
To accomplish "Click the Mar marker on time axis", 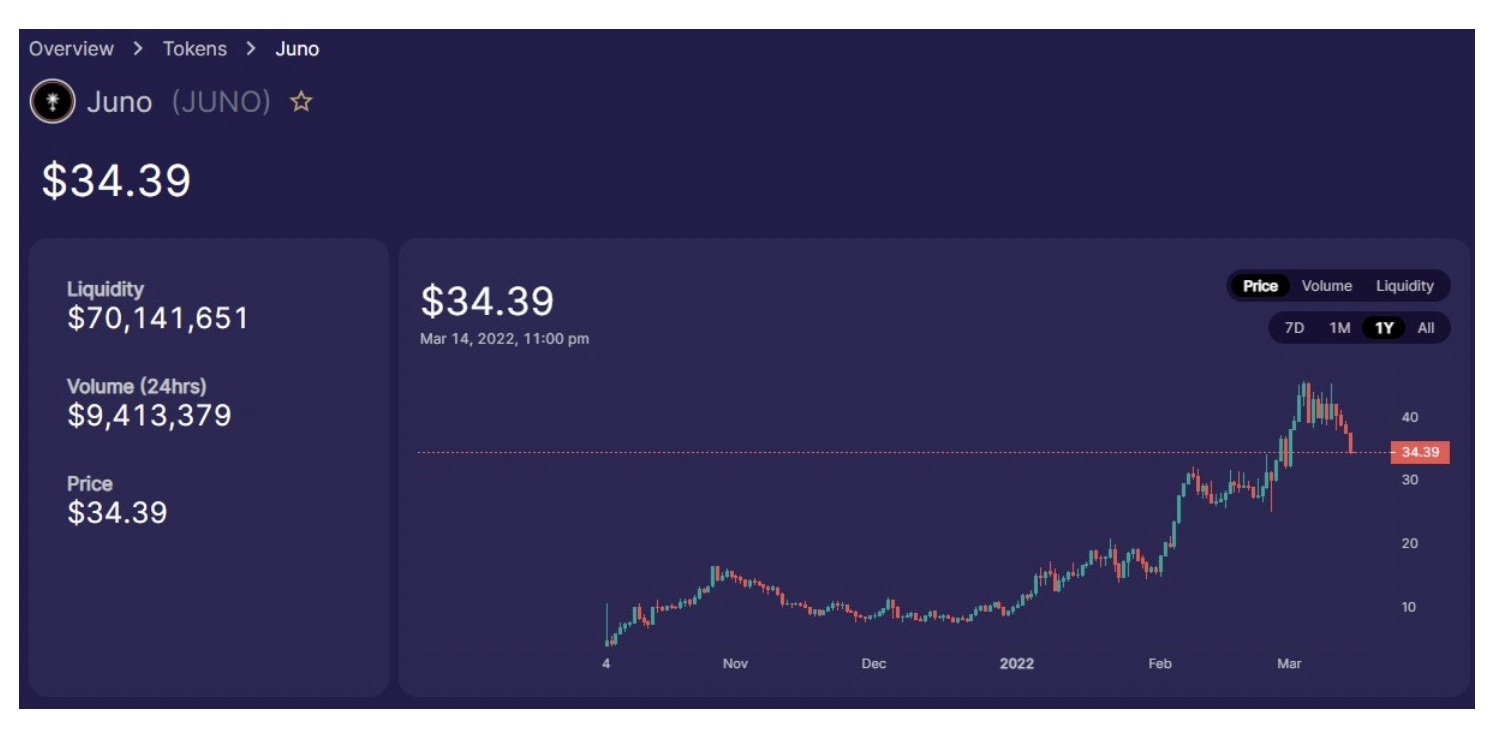I will pos(1289,664).
